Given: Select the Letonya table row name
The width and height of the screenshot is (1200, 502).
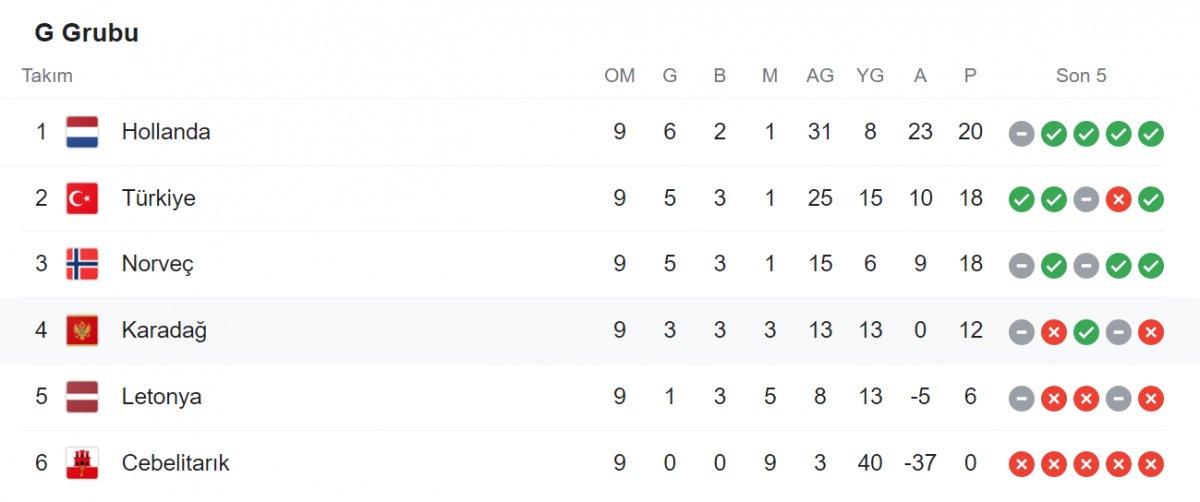Looking at the screenshot, I should [161, 397].
